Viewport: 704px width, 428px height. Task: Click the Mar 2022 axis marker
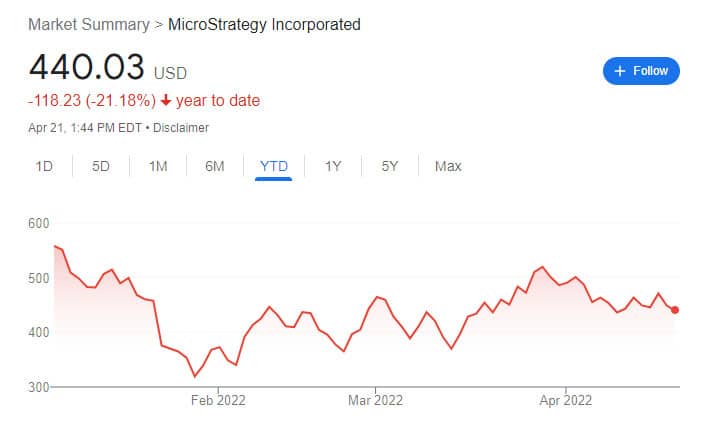tap(375, 400)
